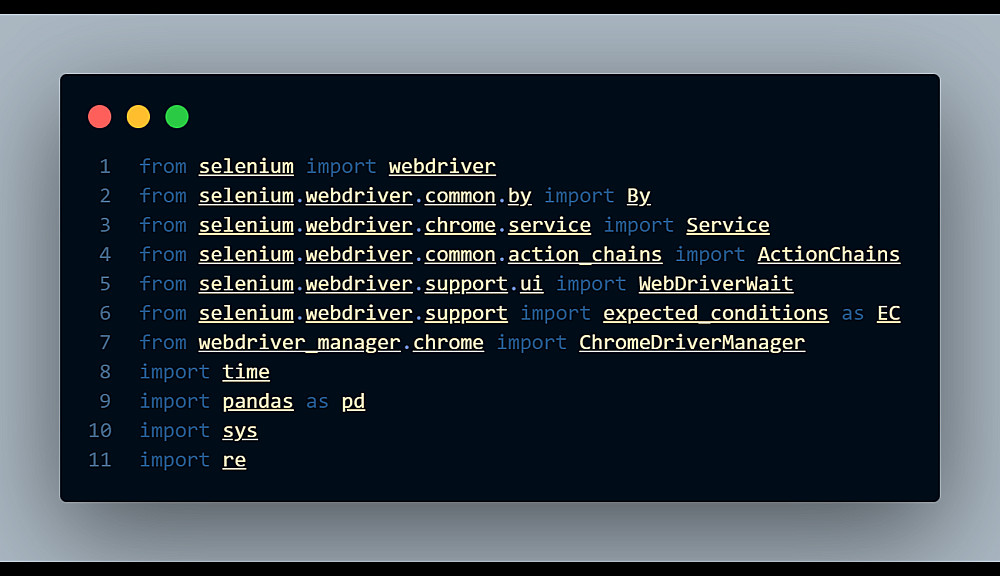Click the 'By' class name on line 2
Viewport: 1000px width, 576px height.
pyautogui.click(x=638, y=196)
